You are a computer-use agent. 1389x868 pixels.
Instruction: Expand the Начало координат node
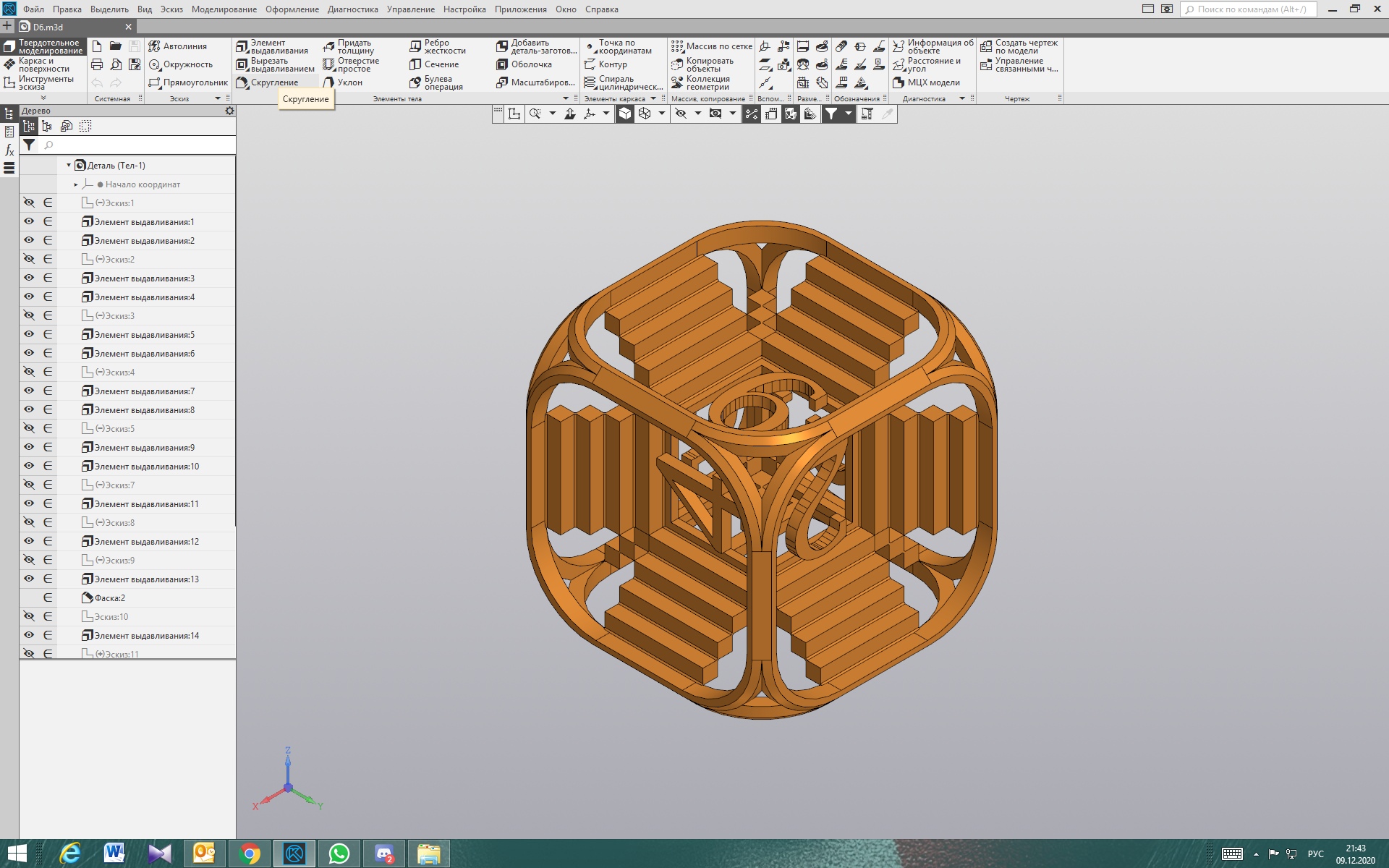pyautogui.click(x=76, y=184)
